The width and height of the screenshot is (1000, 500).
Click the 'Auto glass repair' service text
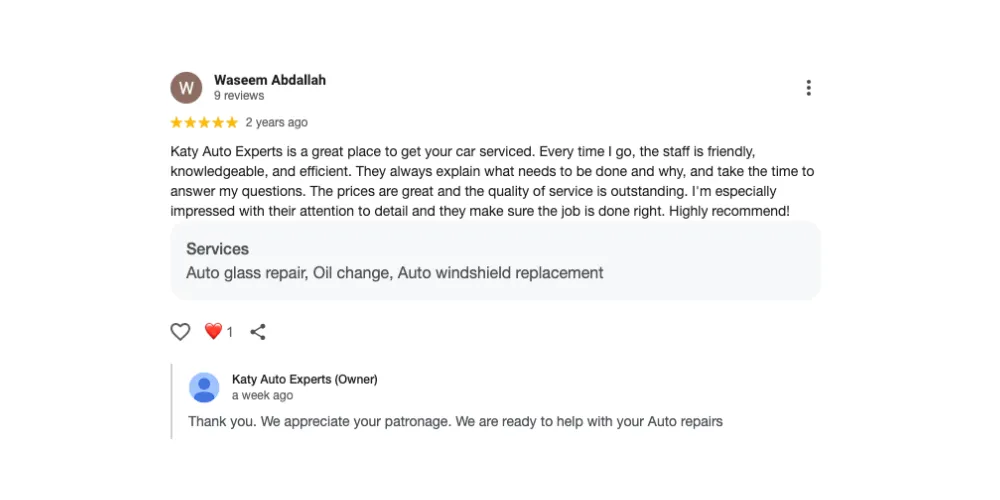[x=245, y=273]
